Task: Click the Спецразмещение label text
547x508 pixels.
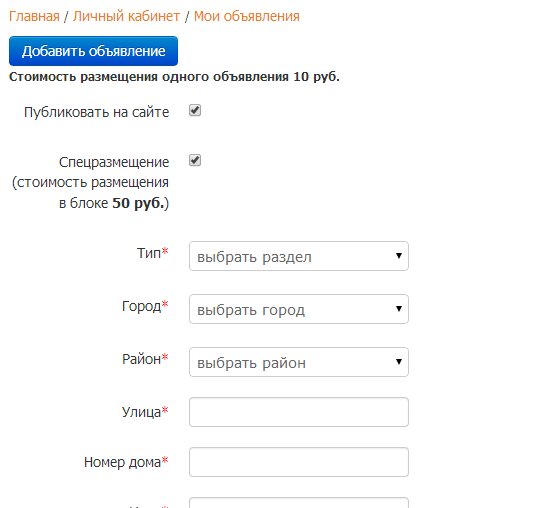Action: point(114,162)
